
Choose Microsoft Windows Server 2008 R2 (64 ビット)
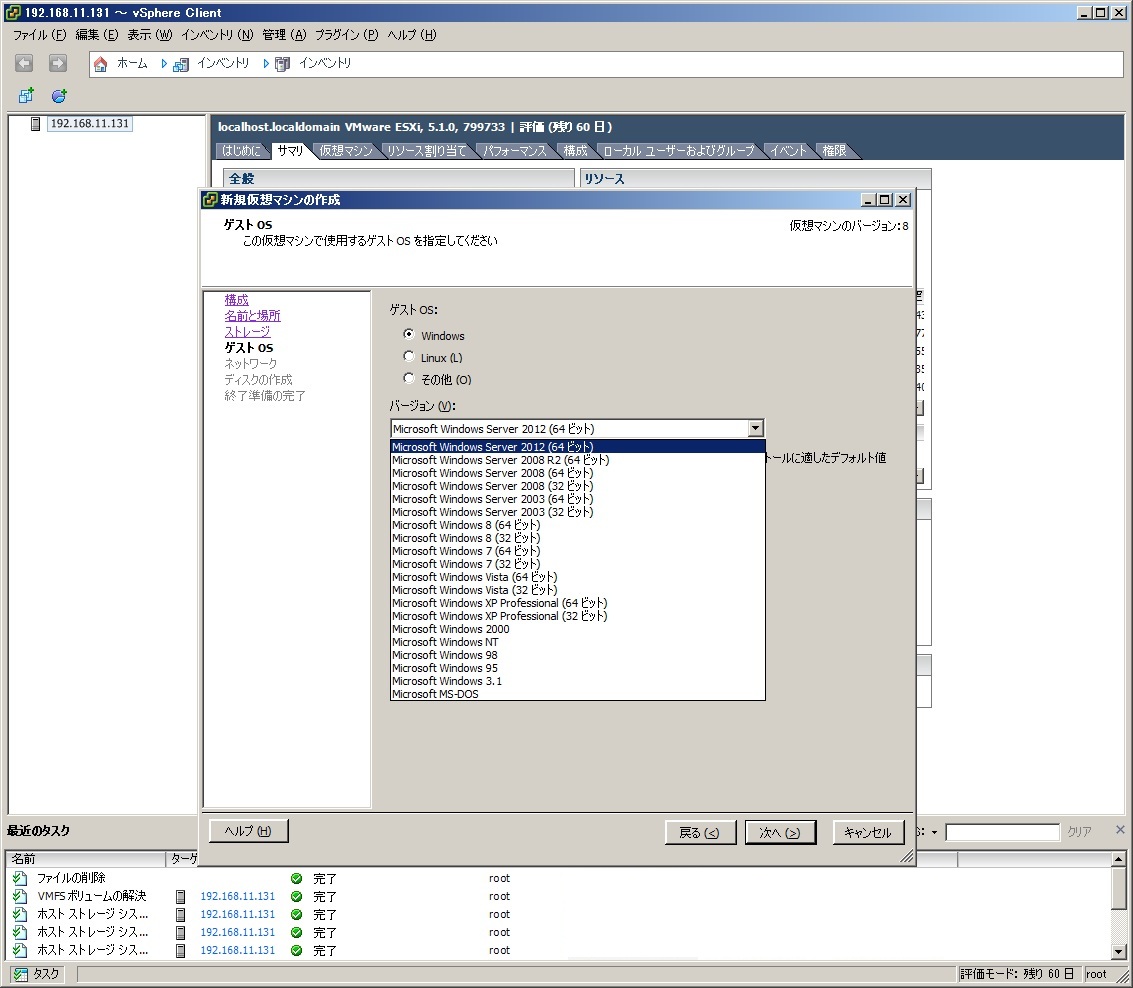577,460
